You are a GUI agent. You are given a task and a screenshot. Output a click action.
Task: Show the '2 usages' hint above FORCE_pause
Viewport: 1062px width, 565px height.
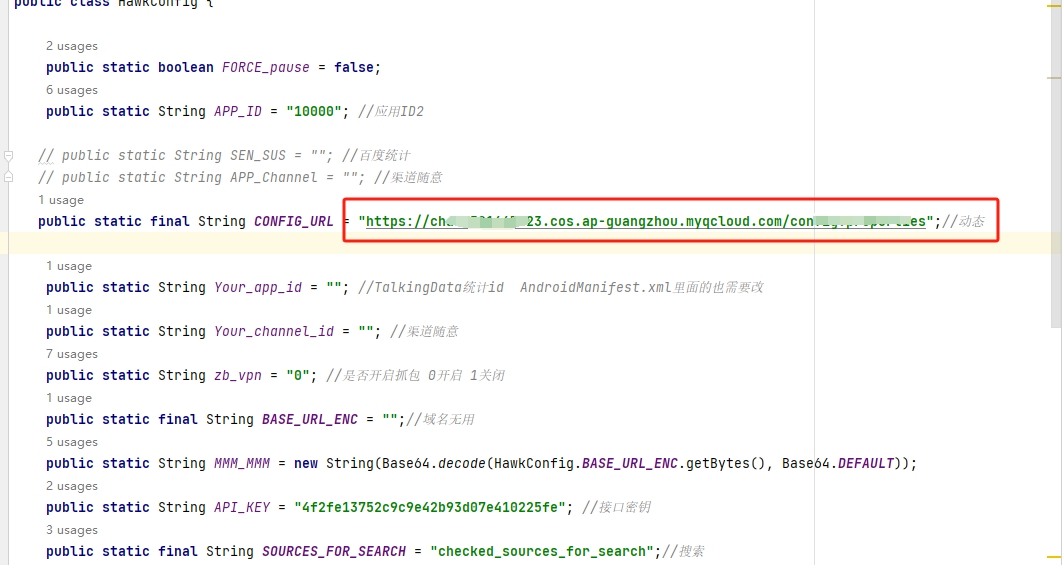pyautogui.click(x=72, y=46)
